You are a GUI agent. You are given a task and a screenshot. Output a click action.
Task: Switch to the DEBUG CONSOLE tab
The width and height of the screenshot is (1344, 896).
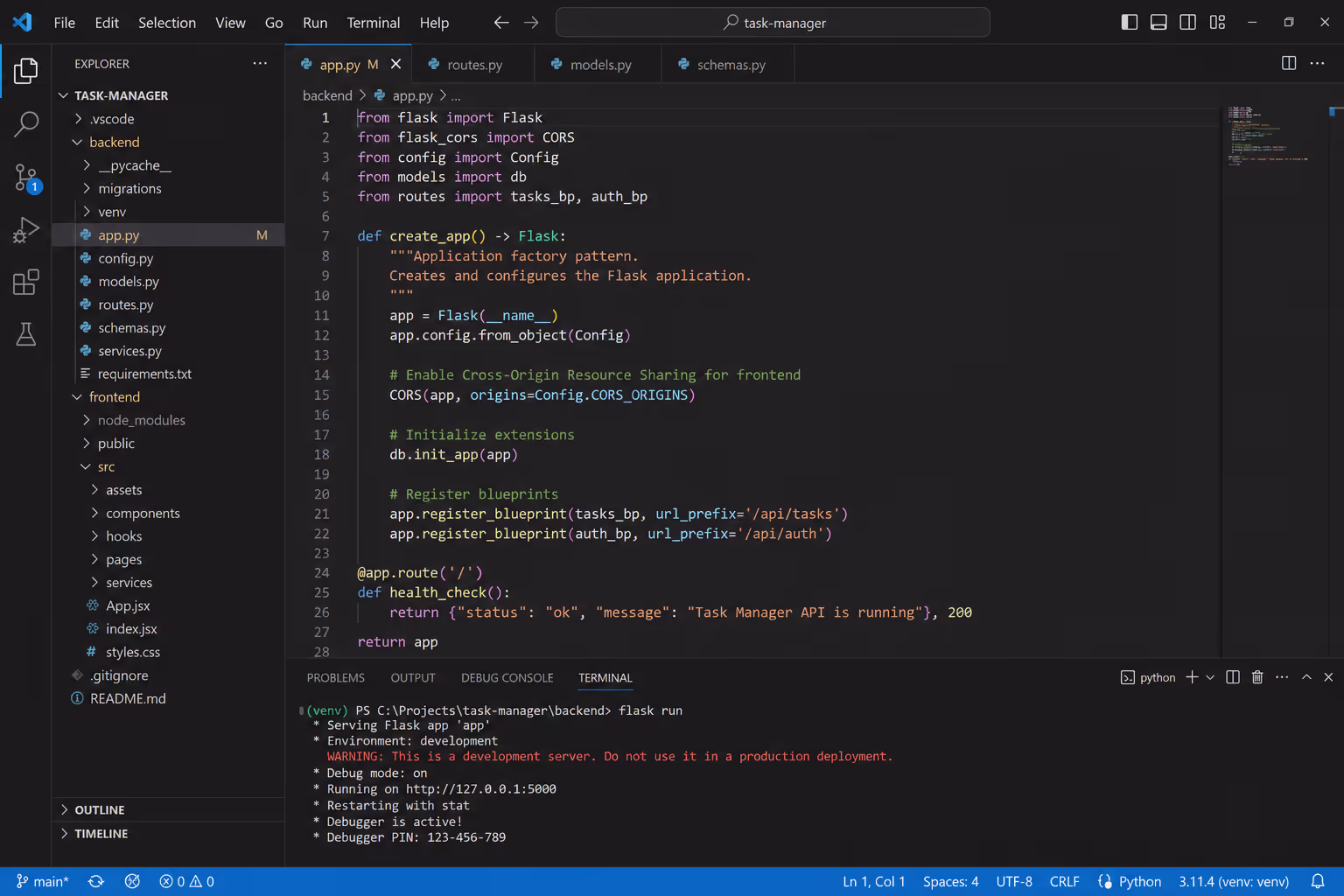[x=507, y=677]
